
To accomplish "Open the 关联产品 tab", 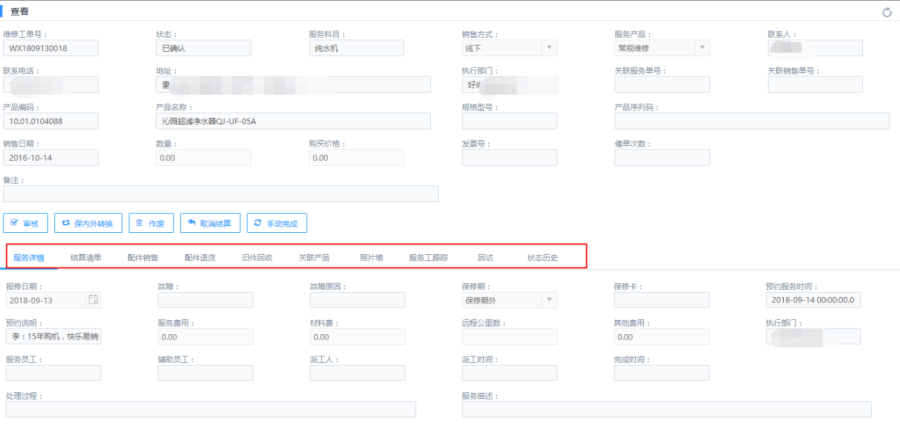I will 314,258.
